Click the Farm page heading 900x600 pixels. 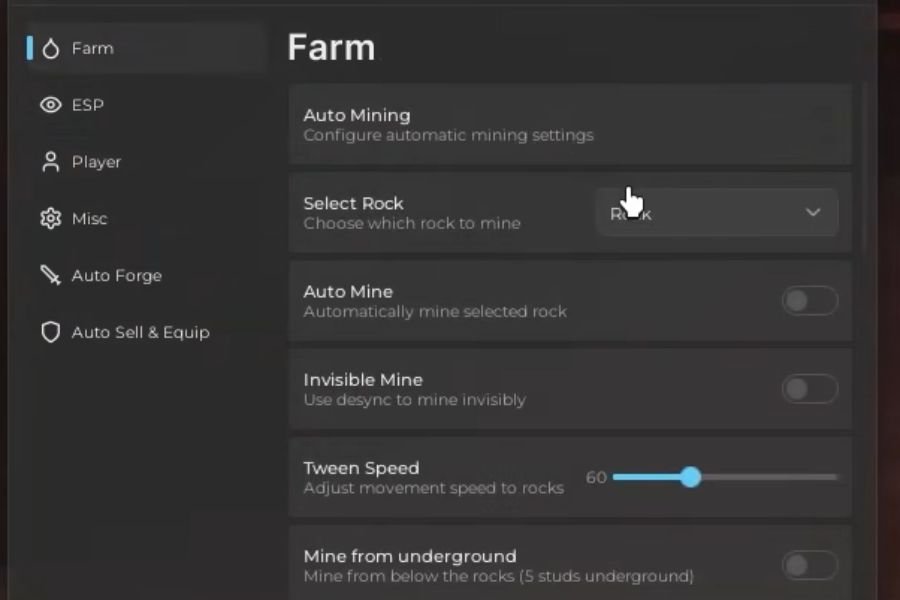[331, 48]
